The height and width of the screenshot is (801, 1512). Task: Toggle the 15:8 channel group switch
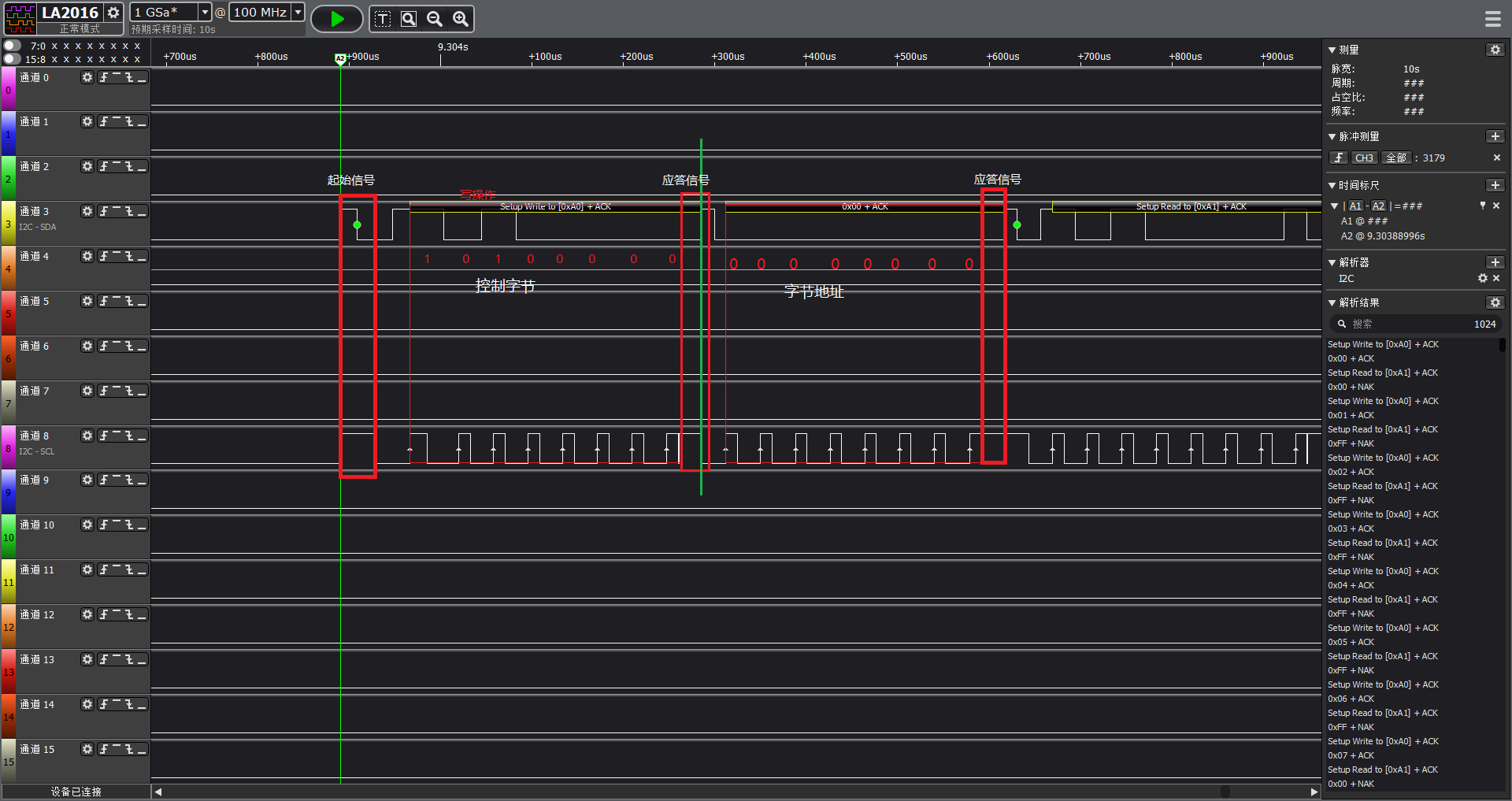(x=13, y=59)
